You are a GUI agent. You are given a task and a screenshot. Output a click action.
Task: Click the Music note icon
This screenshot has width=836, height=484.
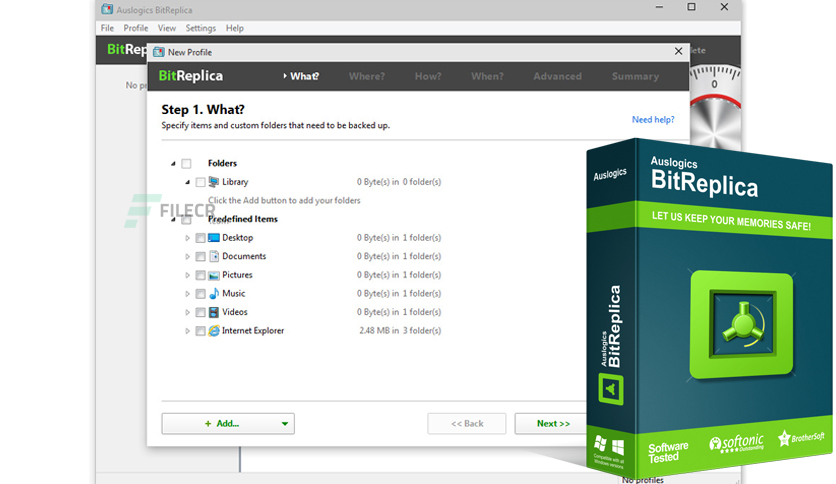[x=214, y=294]
